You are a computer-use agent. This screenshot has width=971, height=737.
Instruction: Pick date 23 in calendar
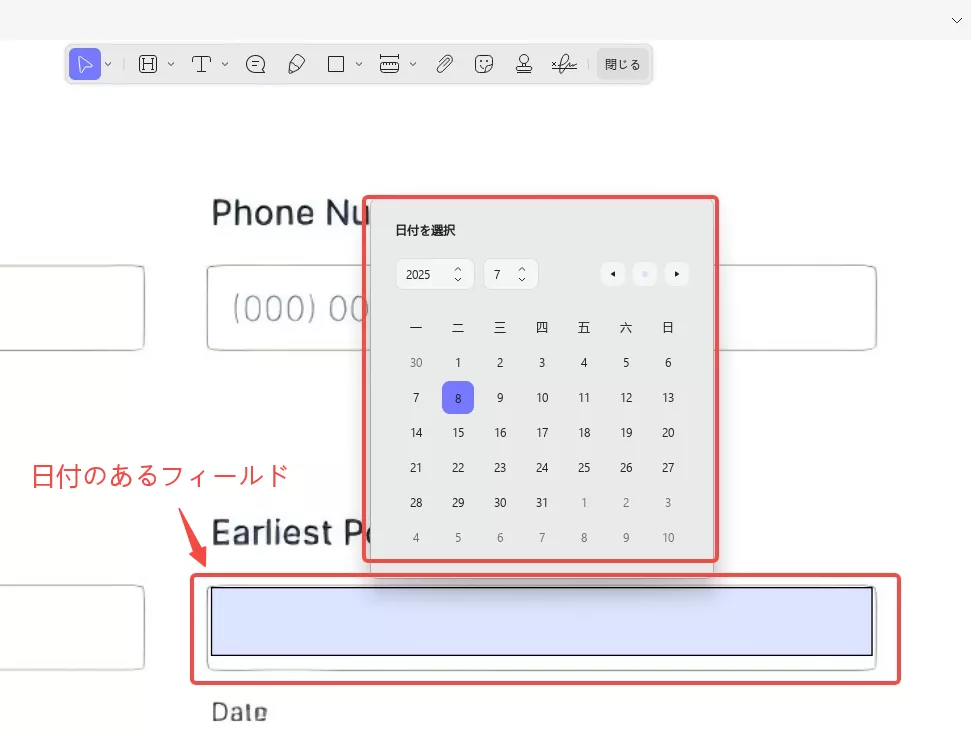[x=500, y=468]
